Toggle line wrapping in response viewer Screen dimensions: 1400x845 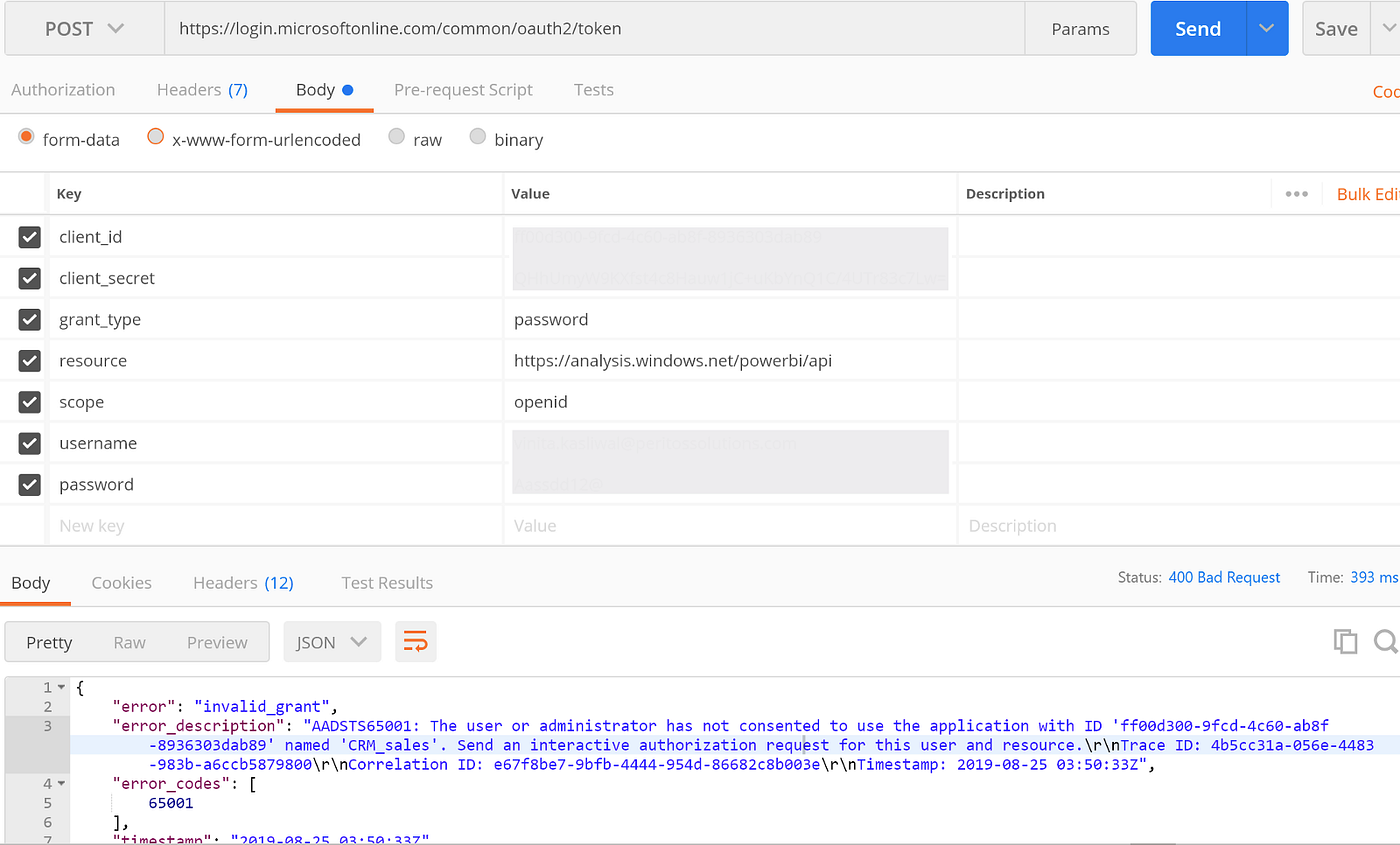pos(415,641)
